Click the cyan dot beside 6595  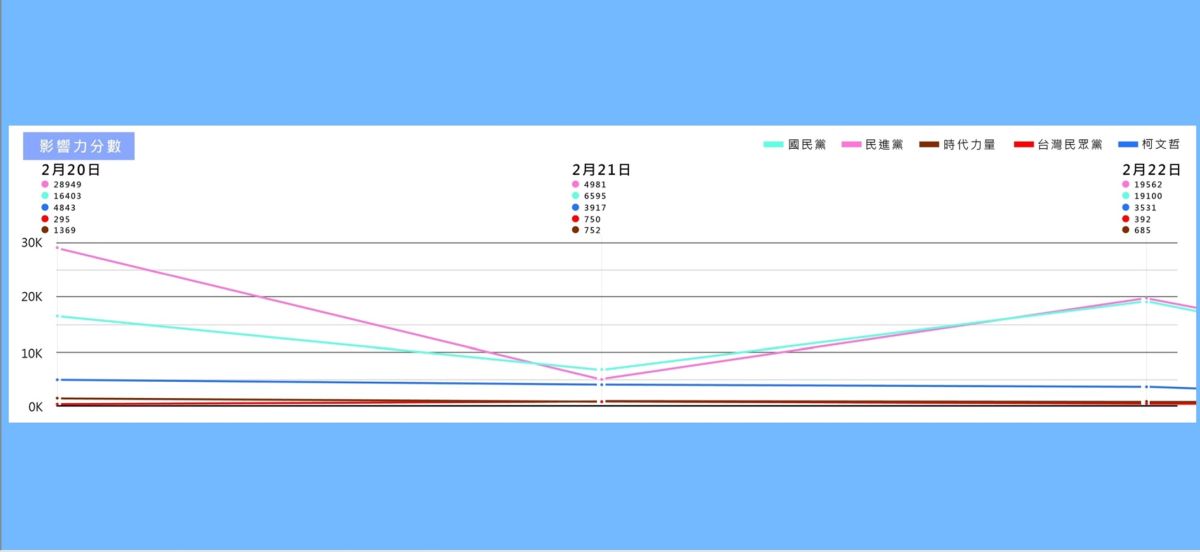pos(575,196)
